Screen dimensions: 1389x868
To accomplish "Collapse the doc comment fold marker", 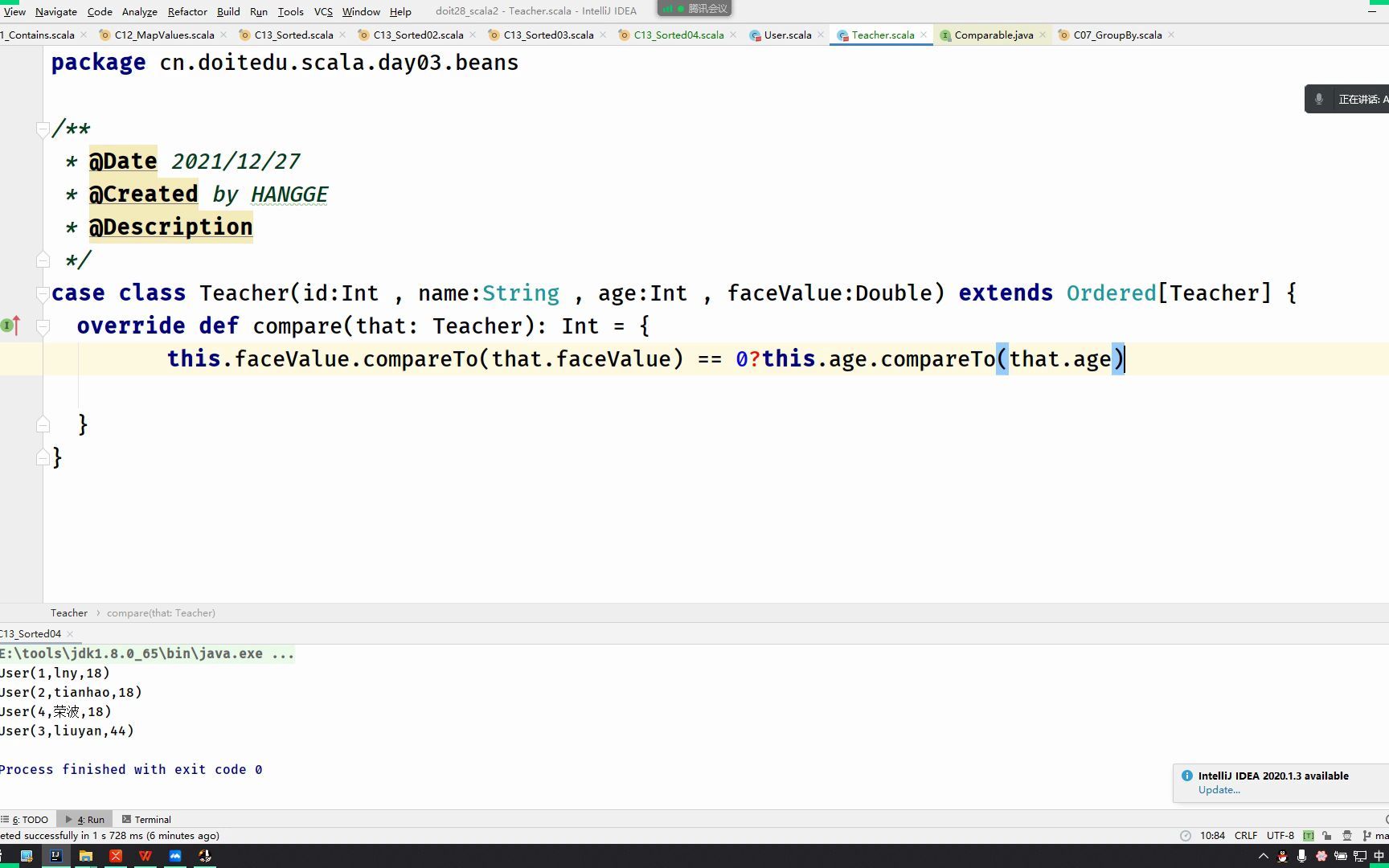I will 43,129.
